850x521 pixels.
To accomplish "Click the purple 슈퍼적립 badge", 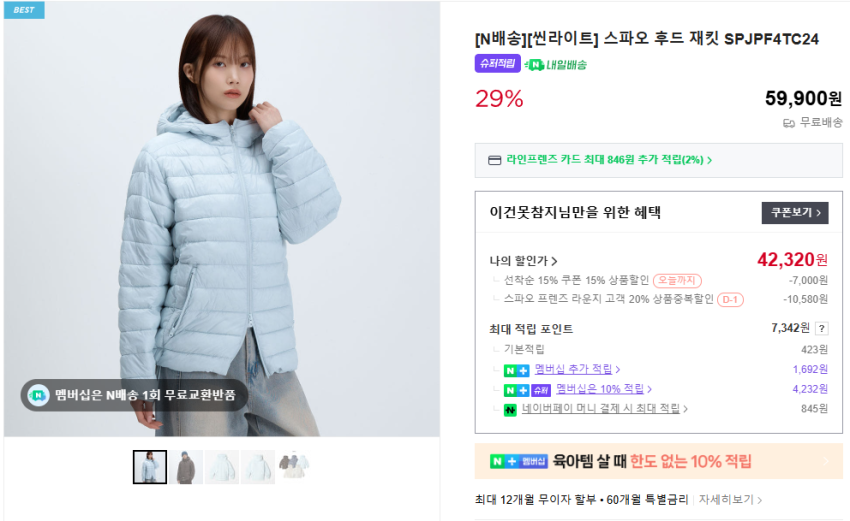I will click(497, 63).
